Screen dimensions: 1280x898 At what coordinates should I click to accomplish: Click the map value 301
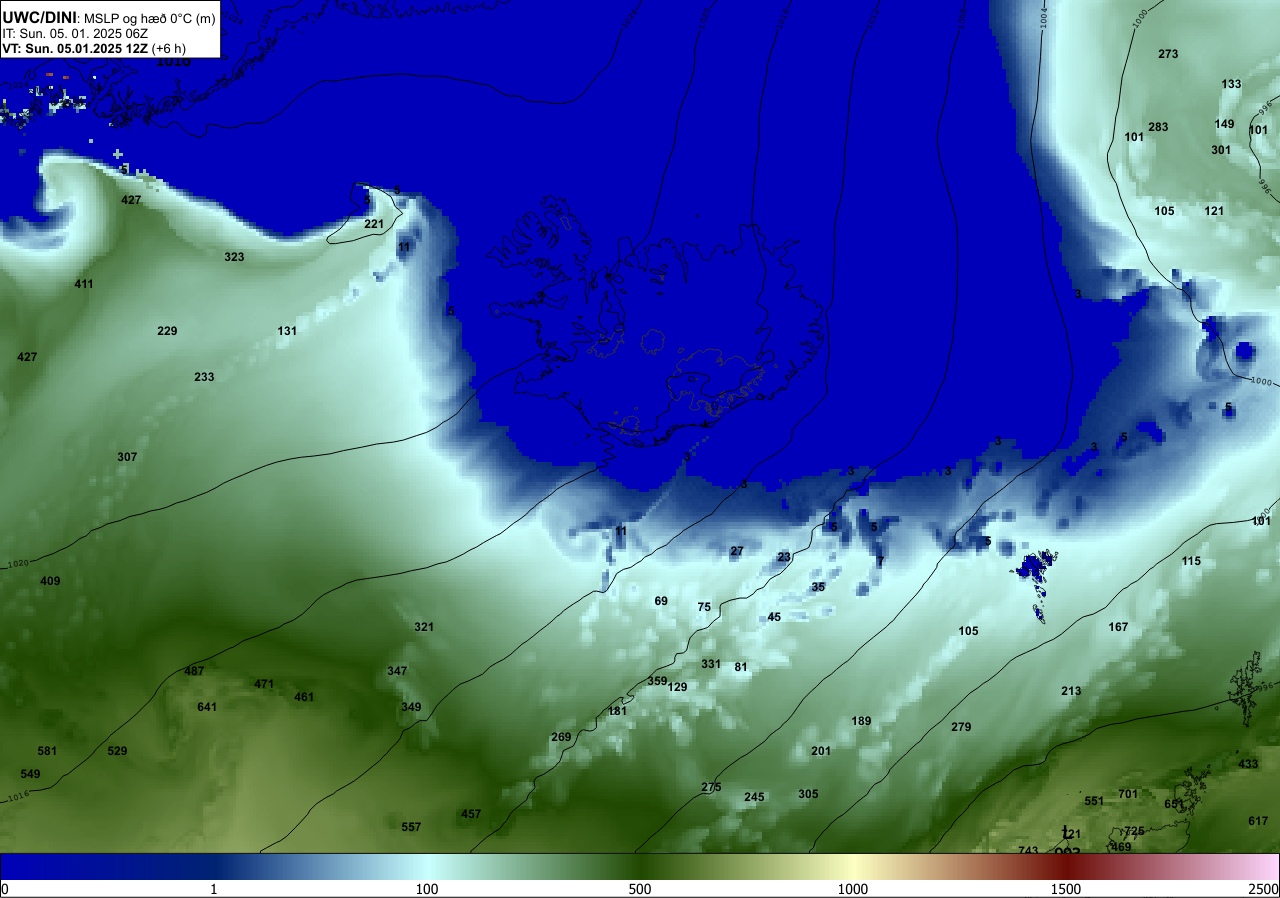point(1221,150)
